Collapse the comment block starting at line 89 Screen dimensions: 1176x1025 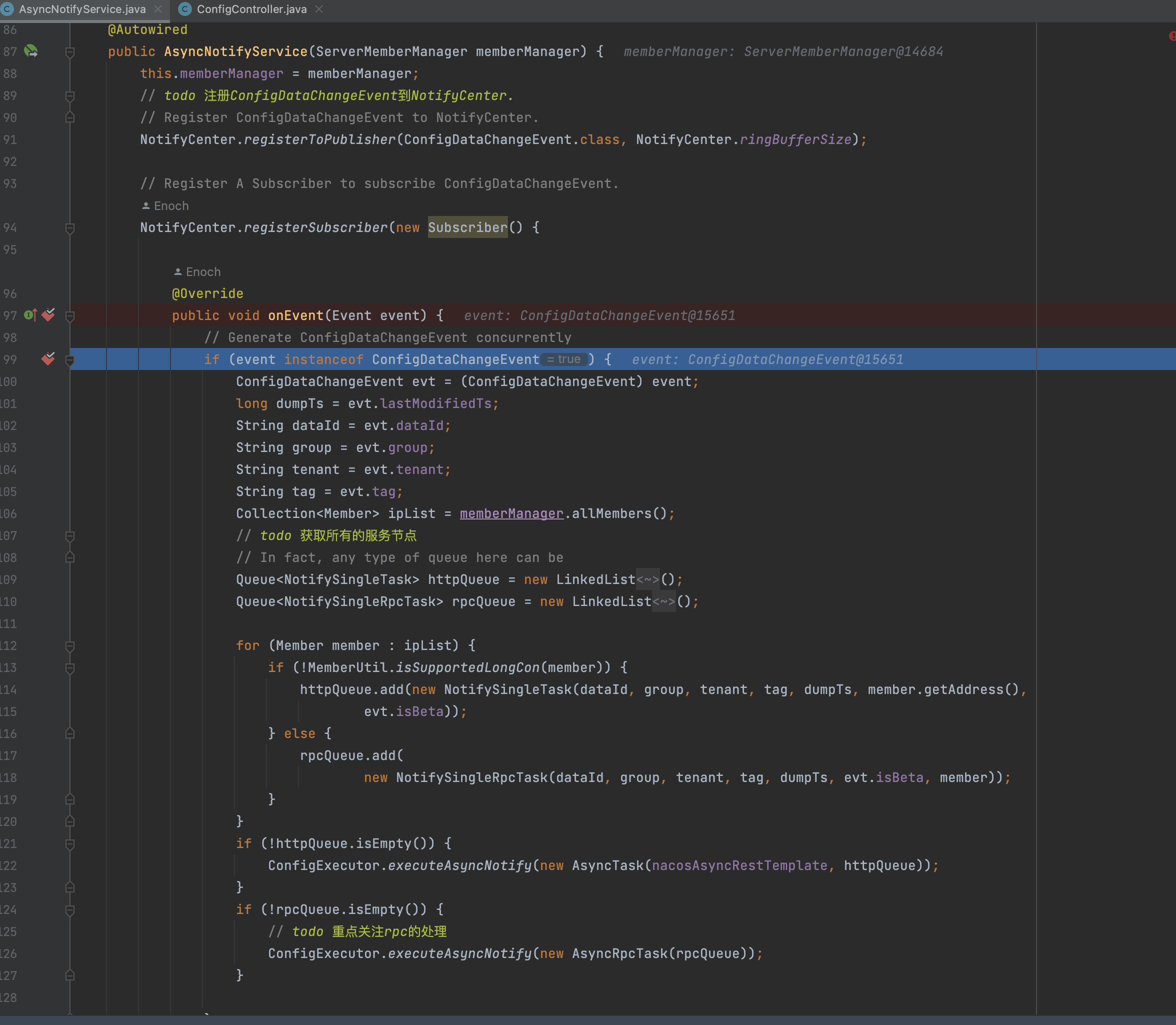(70, 96)
